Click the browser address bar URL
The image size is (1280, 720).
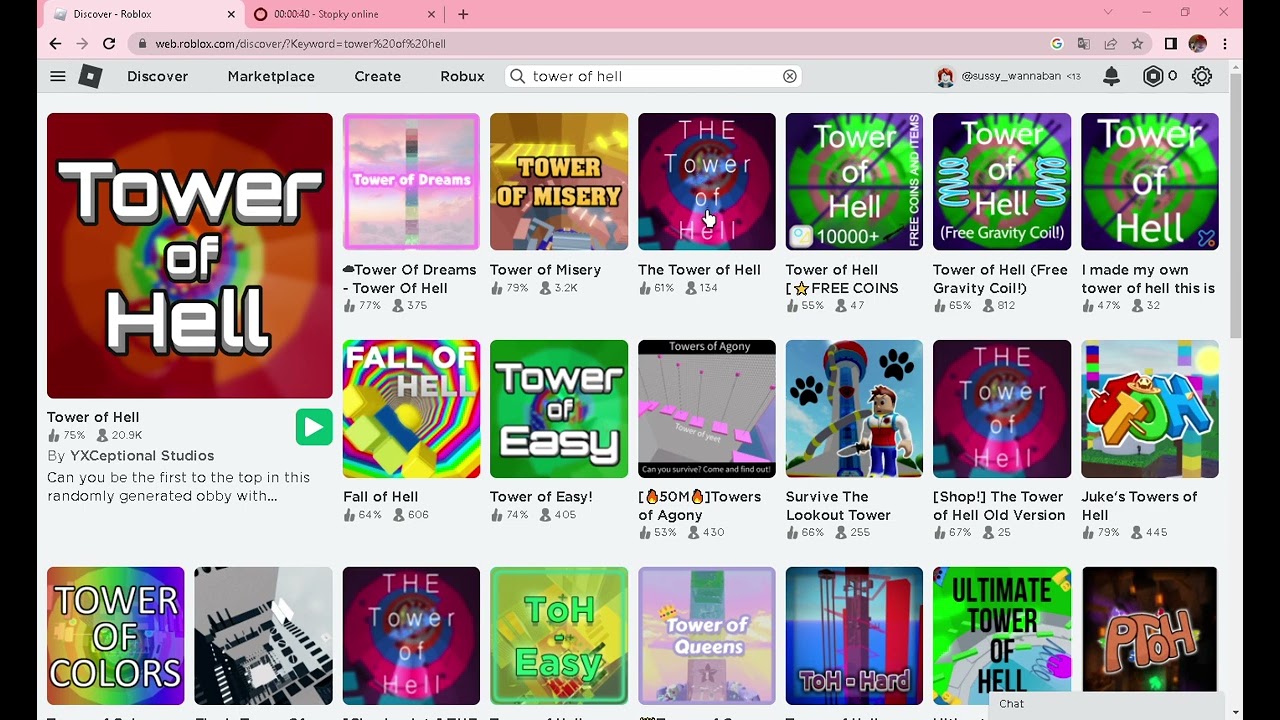pos(300,44)
